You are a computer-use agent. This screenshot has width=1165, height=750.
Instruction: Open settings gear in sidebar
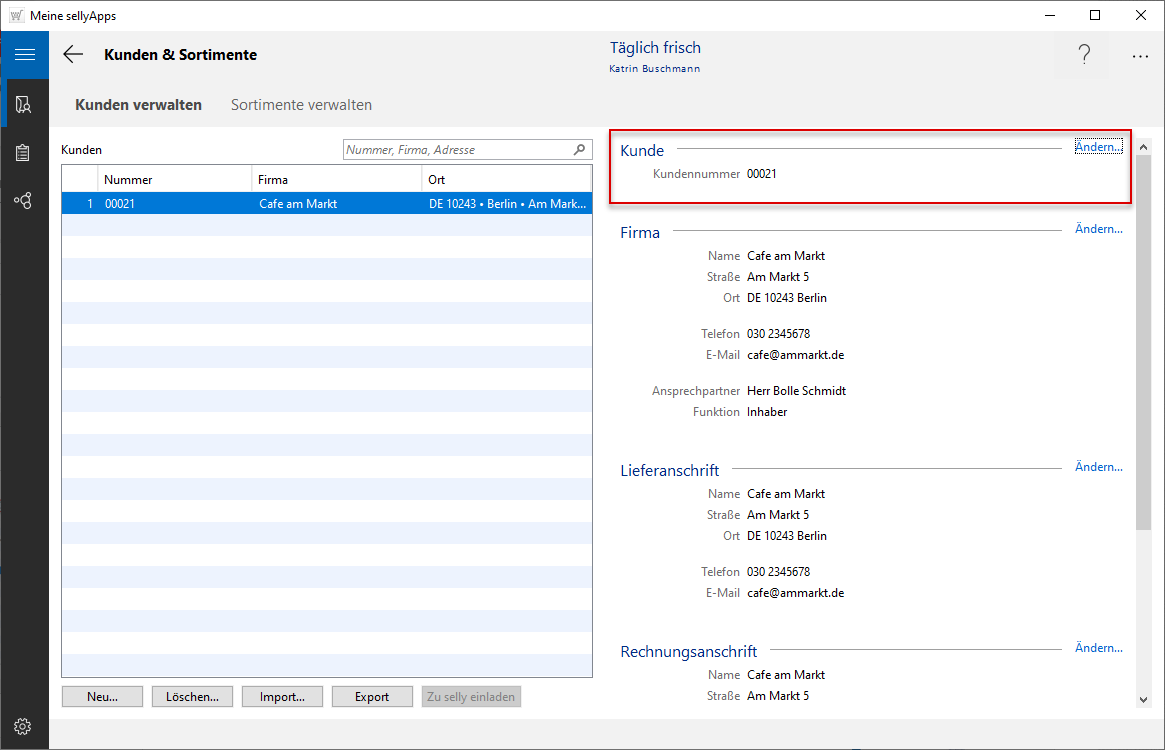click(x=24, y=726)
